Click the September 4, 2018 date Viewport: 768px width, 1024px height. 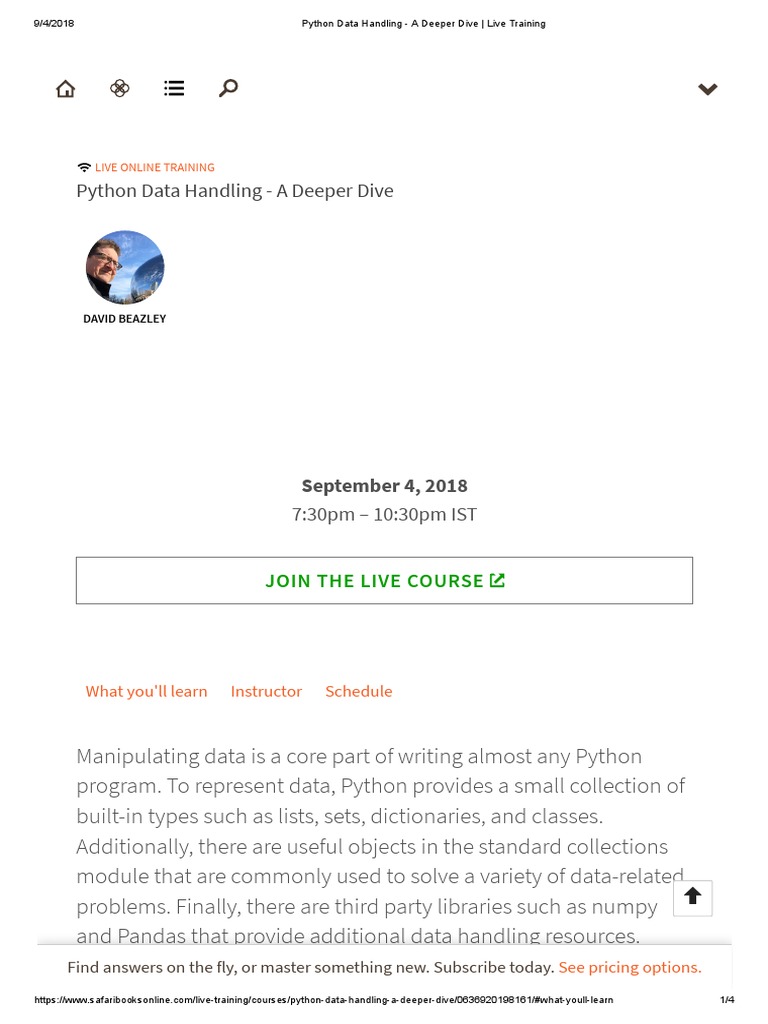(x=384, y=486)
